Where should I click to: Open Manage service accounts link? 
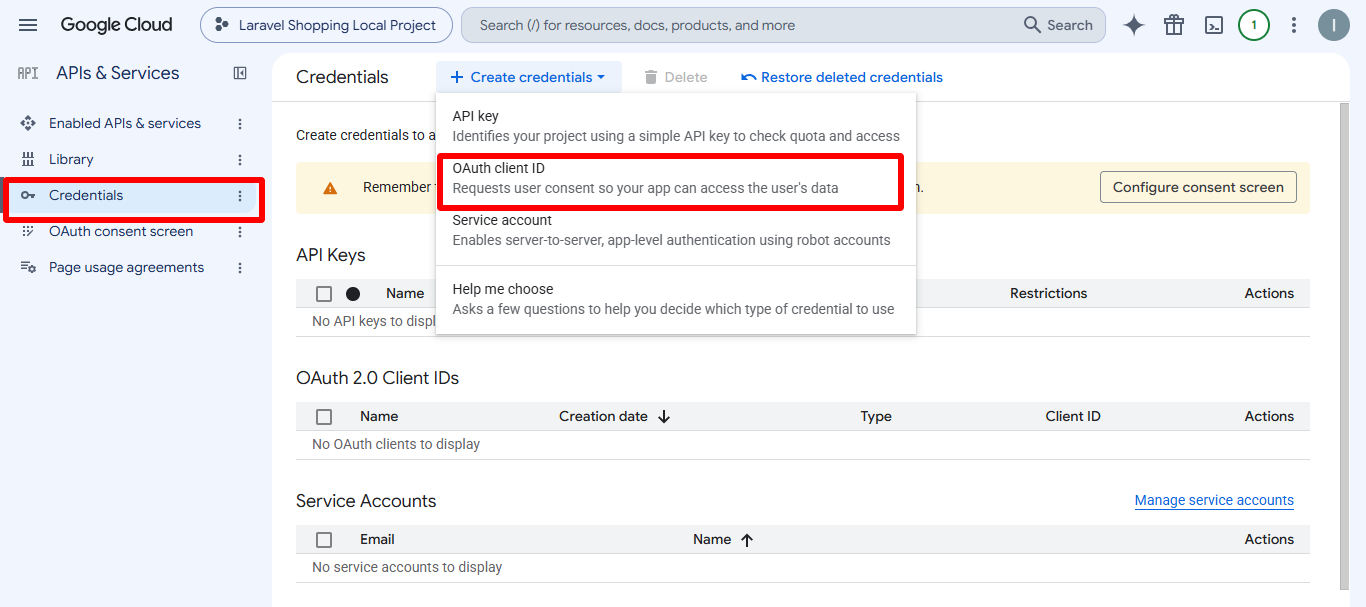1214,500
